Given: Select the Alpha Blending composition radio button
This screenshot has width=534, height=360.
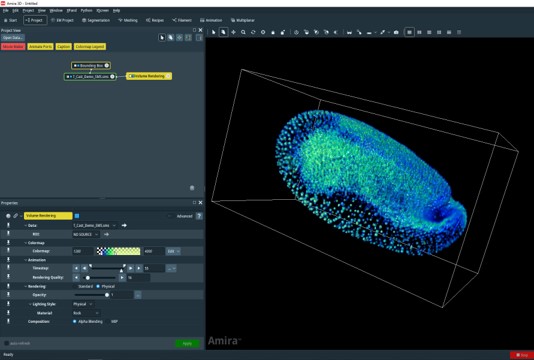Looking at the screenshot, I should [75, 322].
